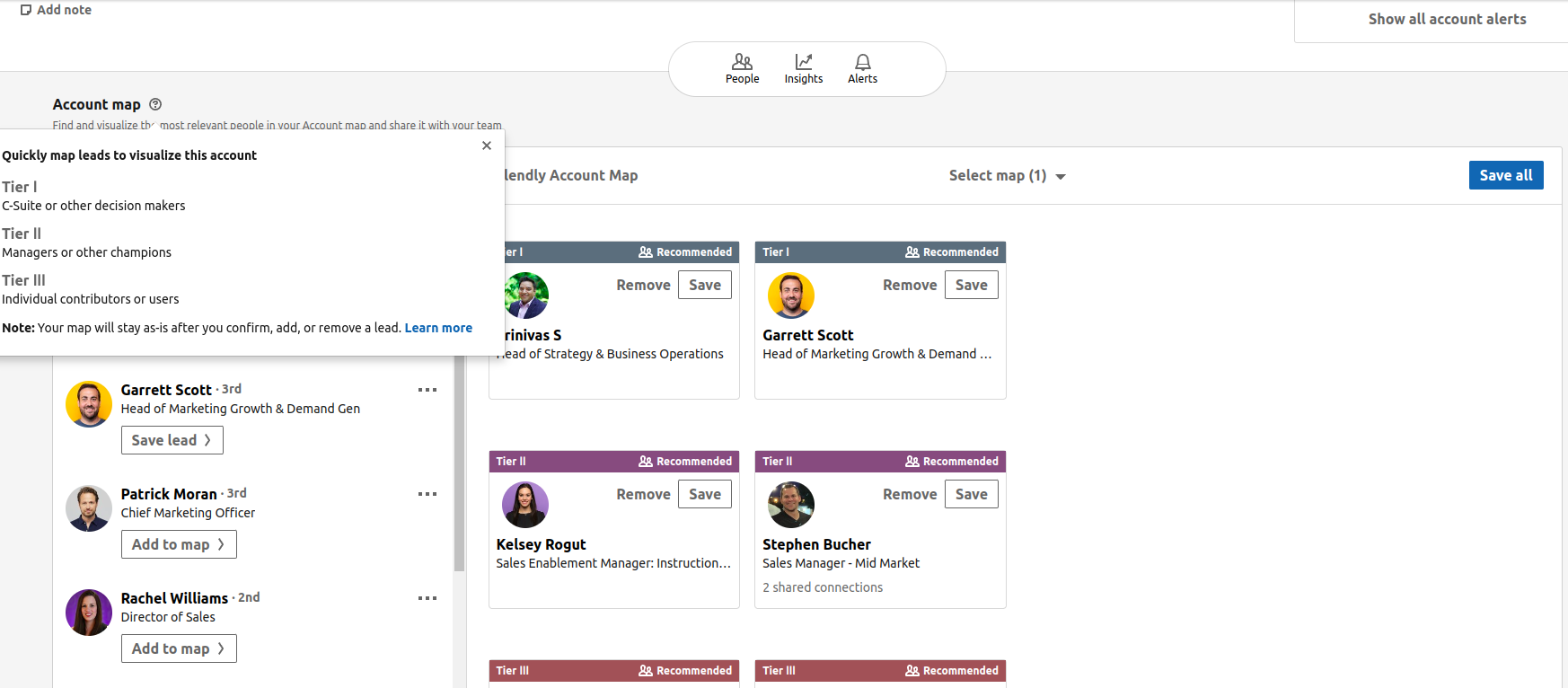This screenshot has width=1568, height=688.
Task: Expand Add to map for Patrick Moran
Action: [x=179, y=544]
